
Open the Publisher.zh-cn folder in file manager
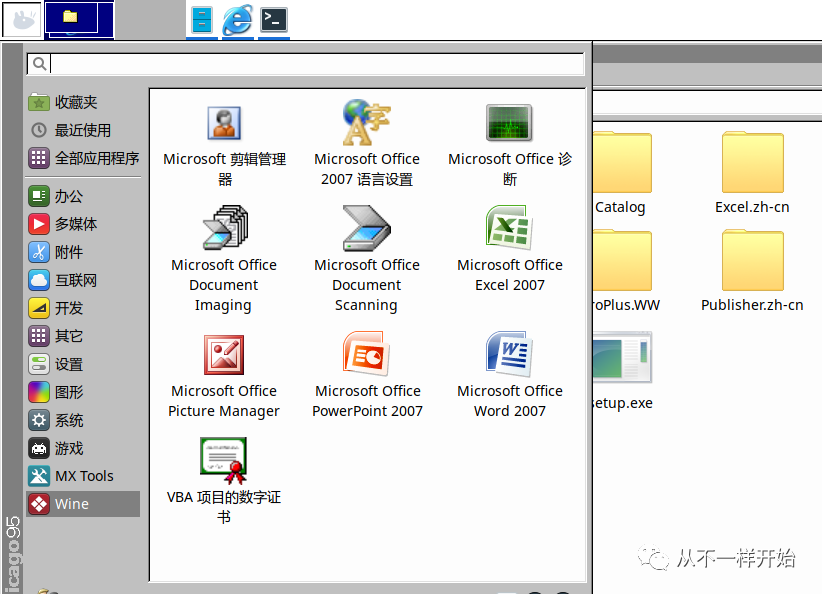[752, 271]
